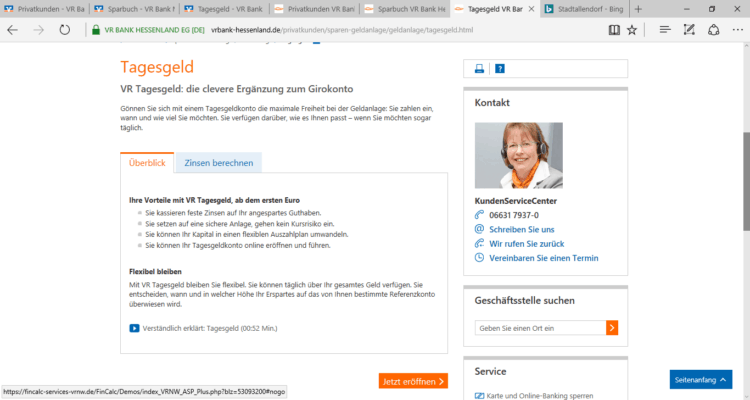Screen dimensions: 750x400
Task: Minimize the browser window
Action: [686, 9]
